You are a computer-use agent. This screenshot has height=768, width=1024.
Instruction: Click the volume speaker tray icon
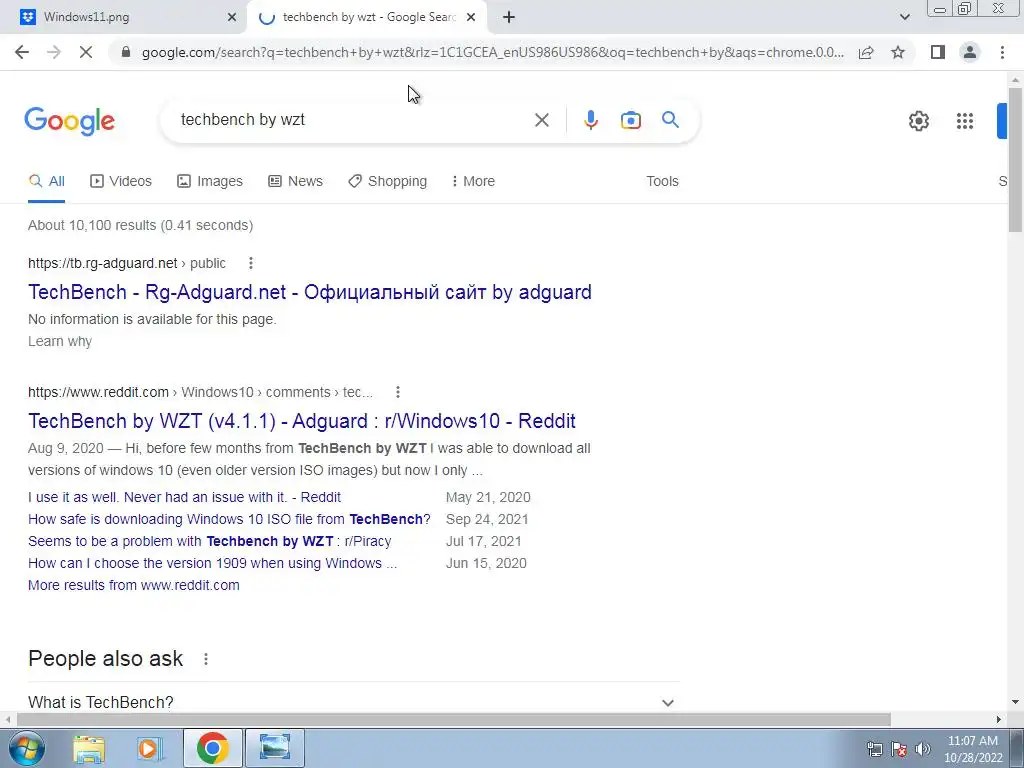click(923, 749)
